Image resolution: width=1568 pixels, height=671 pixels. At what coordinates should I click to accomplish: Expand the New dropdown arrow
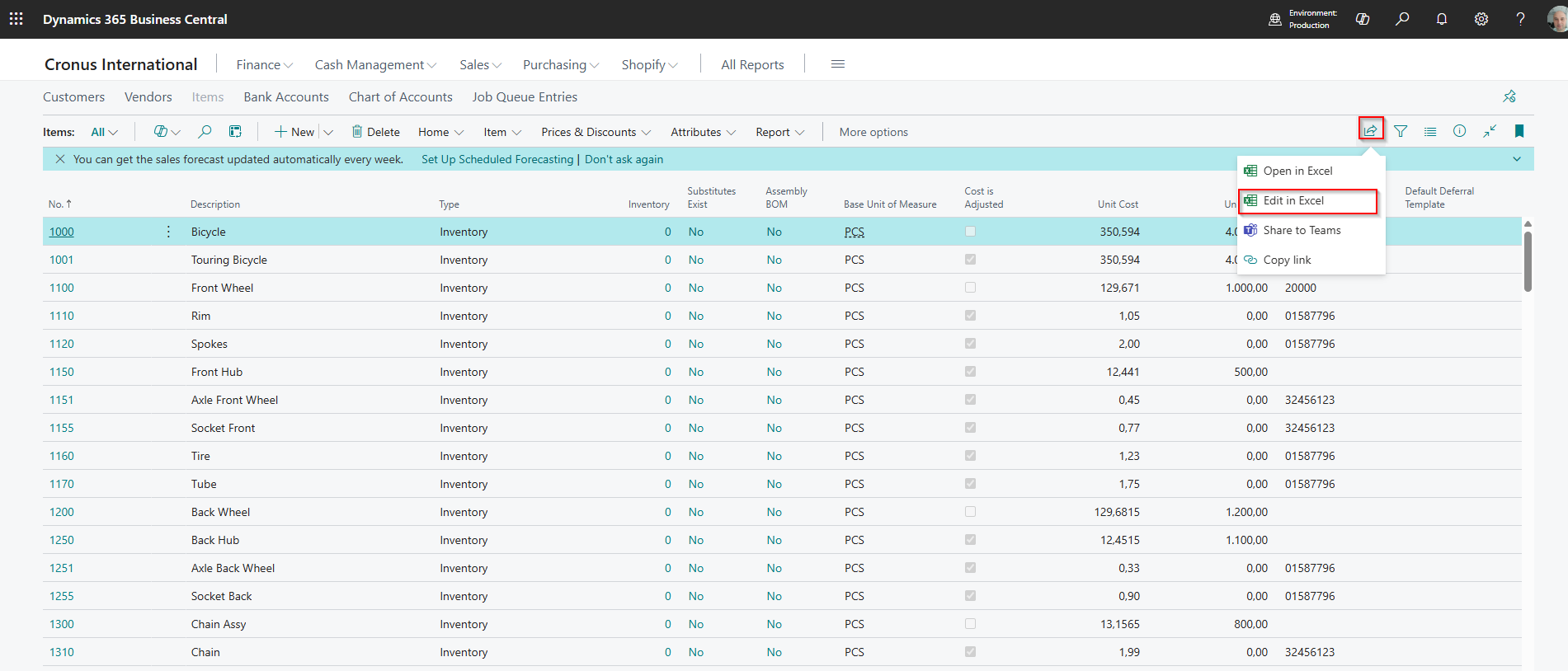(x=328, y=132)
